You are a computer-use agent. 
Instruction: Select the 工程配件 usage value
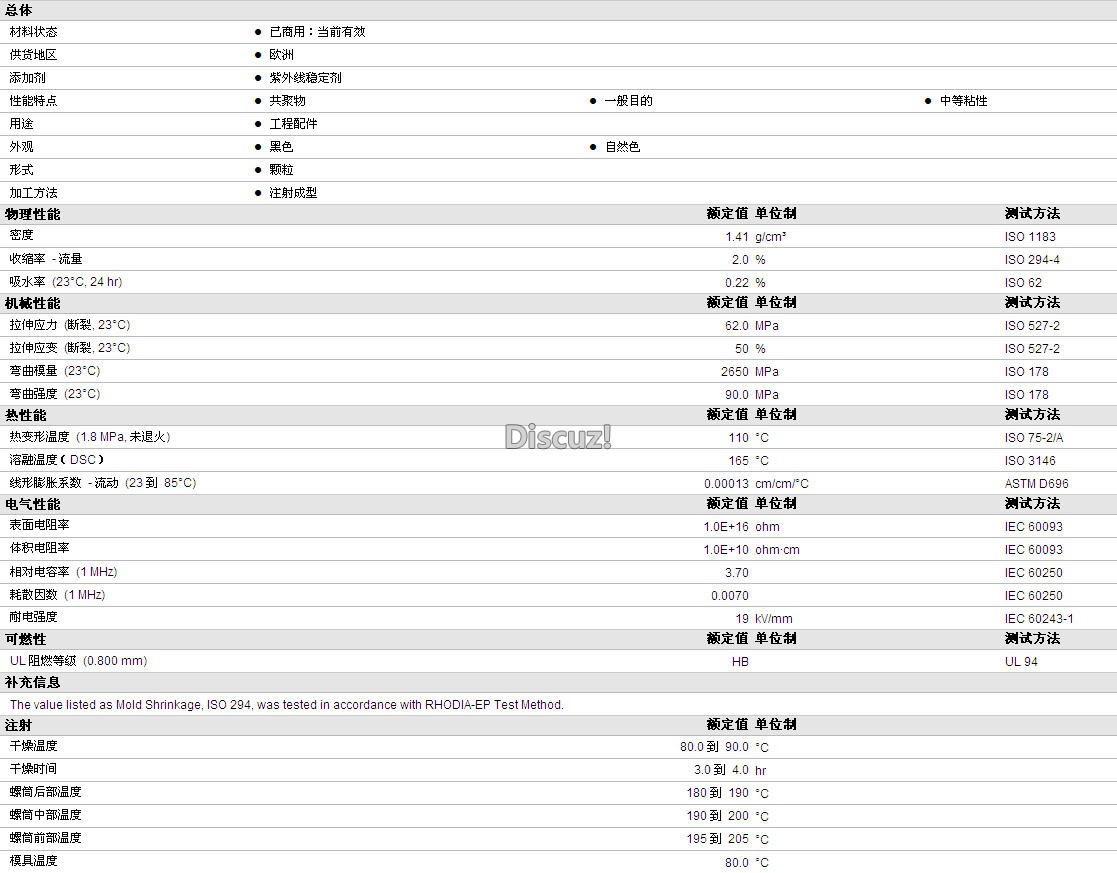[x=293, y=124]
